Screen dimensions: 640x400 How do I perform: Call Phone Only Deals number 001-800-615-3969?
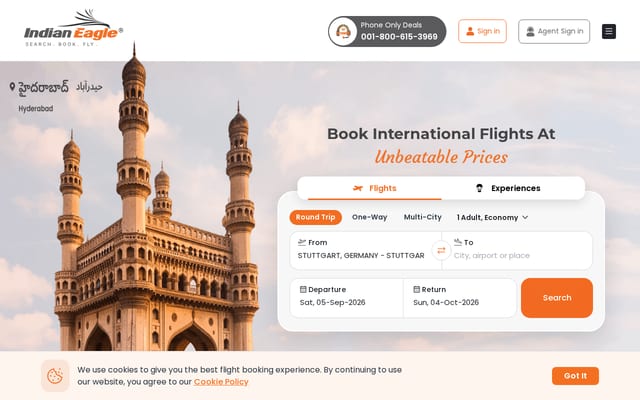387,31
